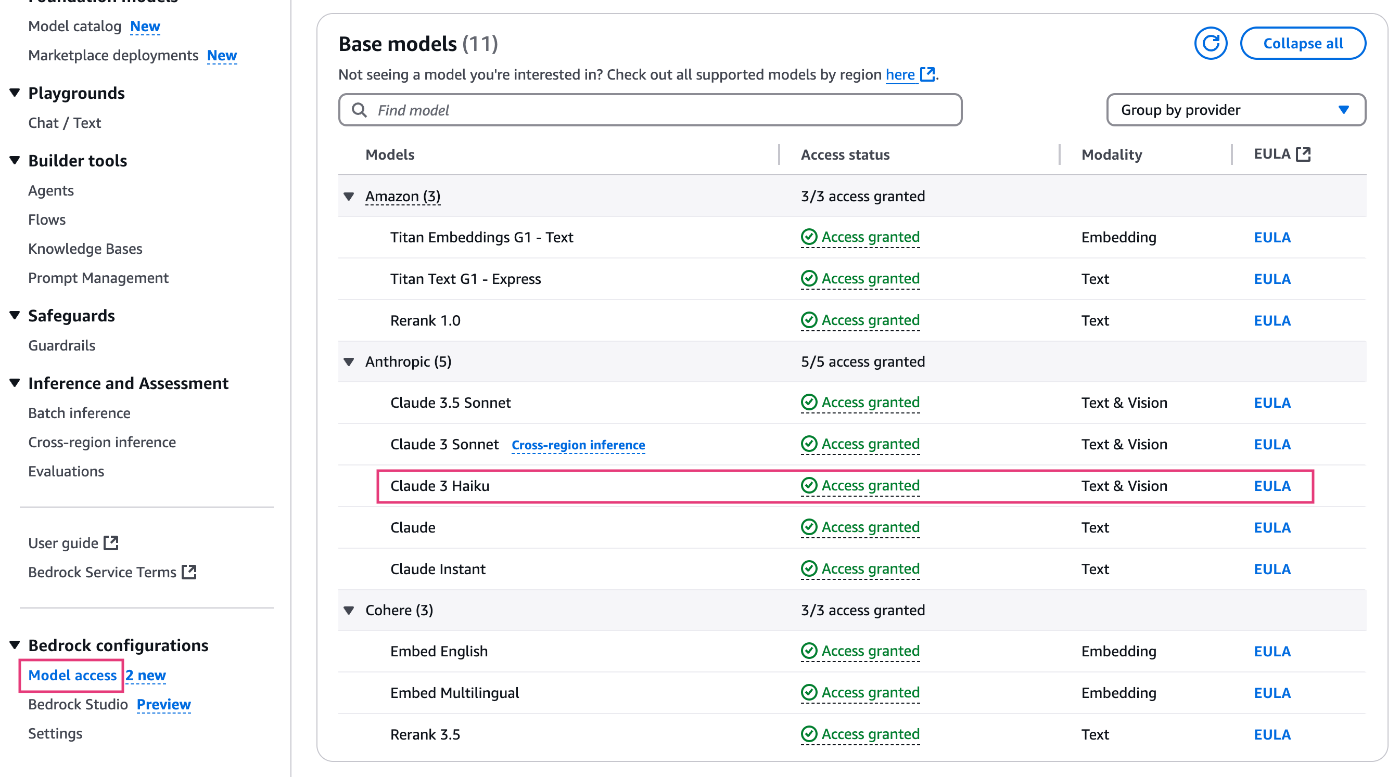Collapse the Anthropic (5) provider group
Viewport: 1400px width, 777px height.
(x=349, y=362)
